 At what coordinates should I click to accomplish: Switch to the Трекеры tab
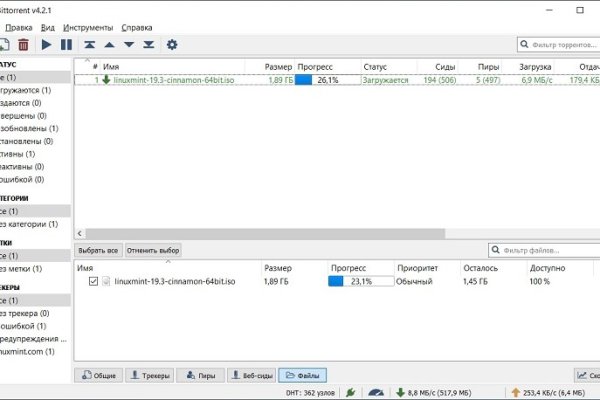click(x=150, y=375)
